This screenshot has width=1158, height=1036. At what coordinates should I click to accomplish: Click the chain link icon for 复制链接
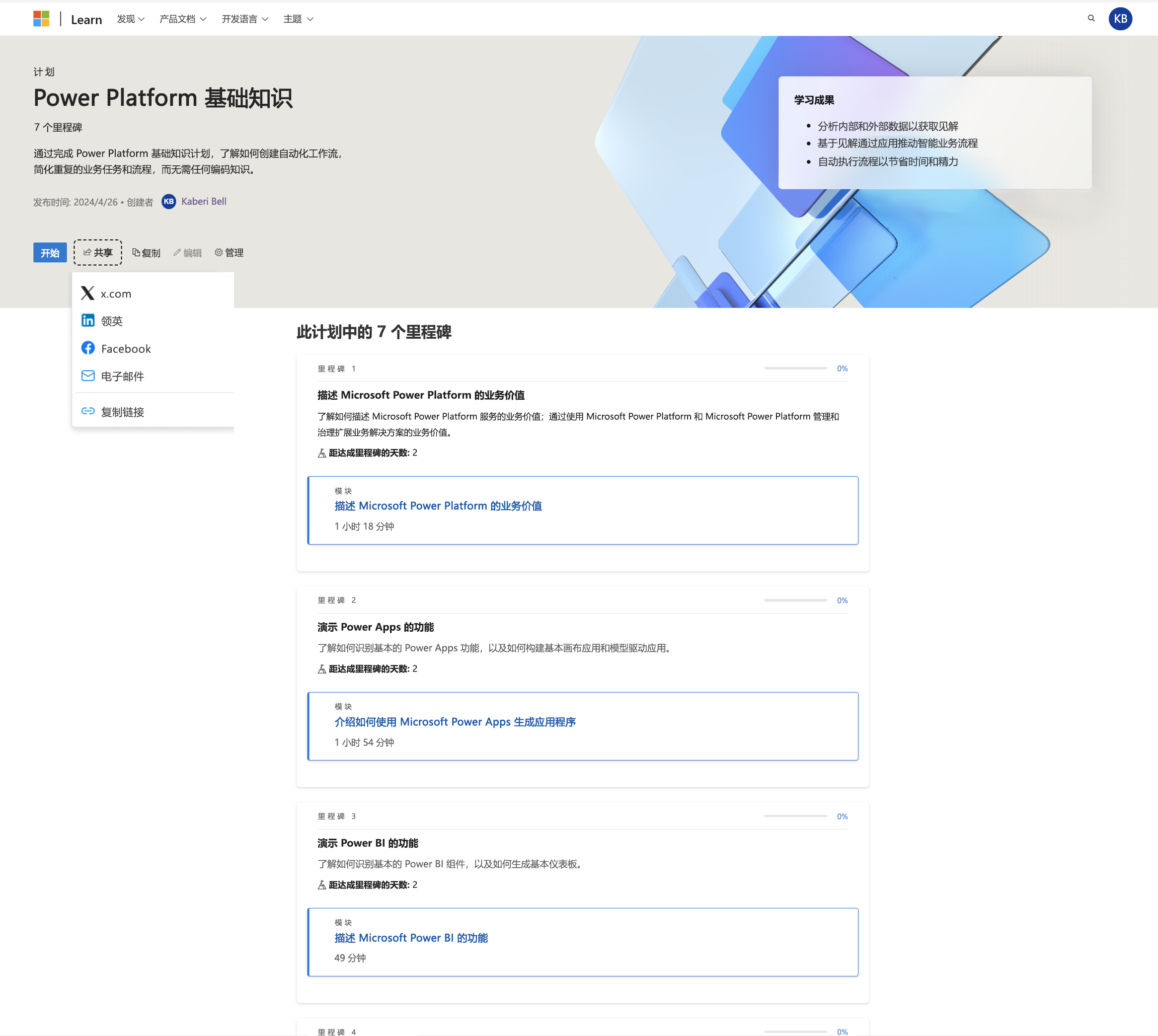[x=87, y=411]
